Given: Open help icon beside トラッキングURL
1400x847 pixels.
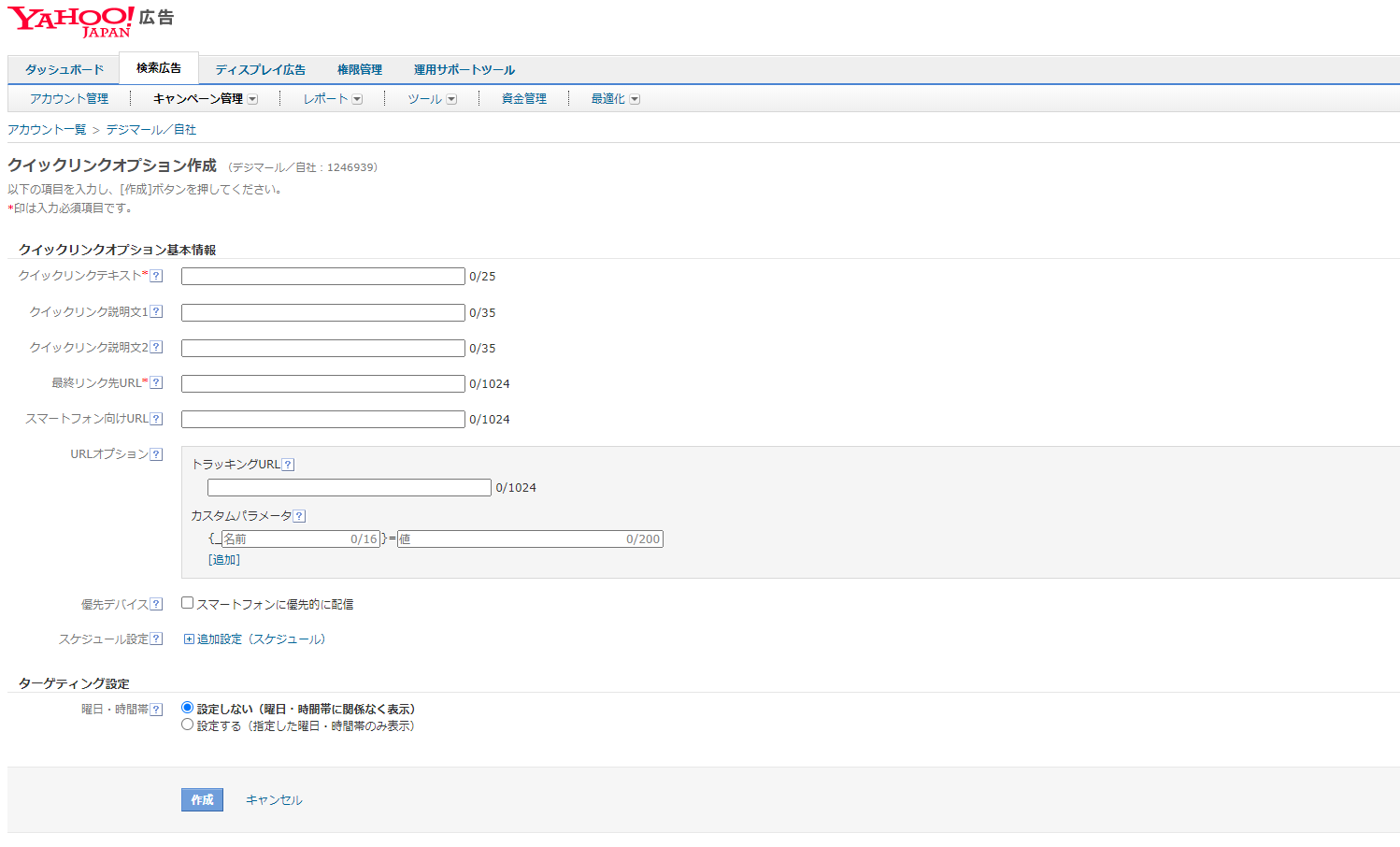Looking at the screenshot, I should [x=288, y=465].
